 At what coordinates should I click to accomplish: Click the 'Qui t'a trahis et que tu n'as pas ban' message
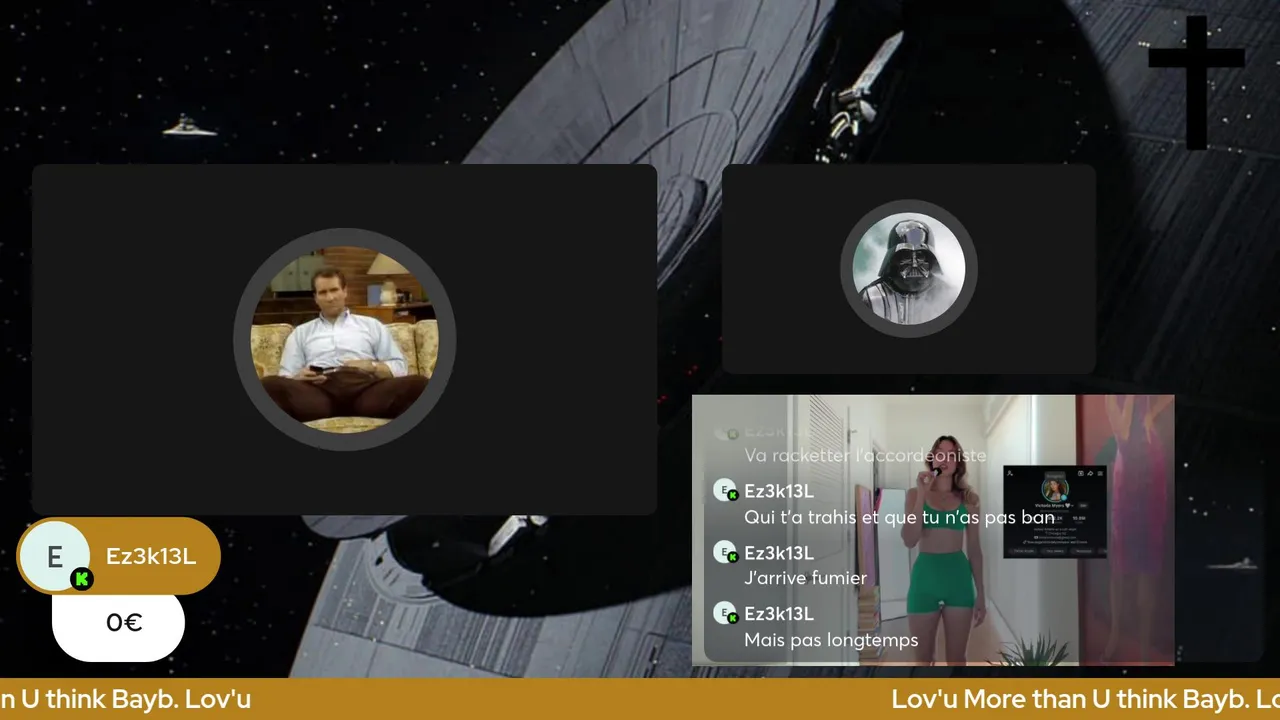(900, 518)
